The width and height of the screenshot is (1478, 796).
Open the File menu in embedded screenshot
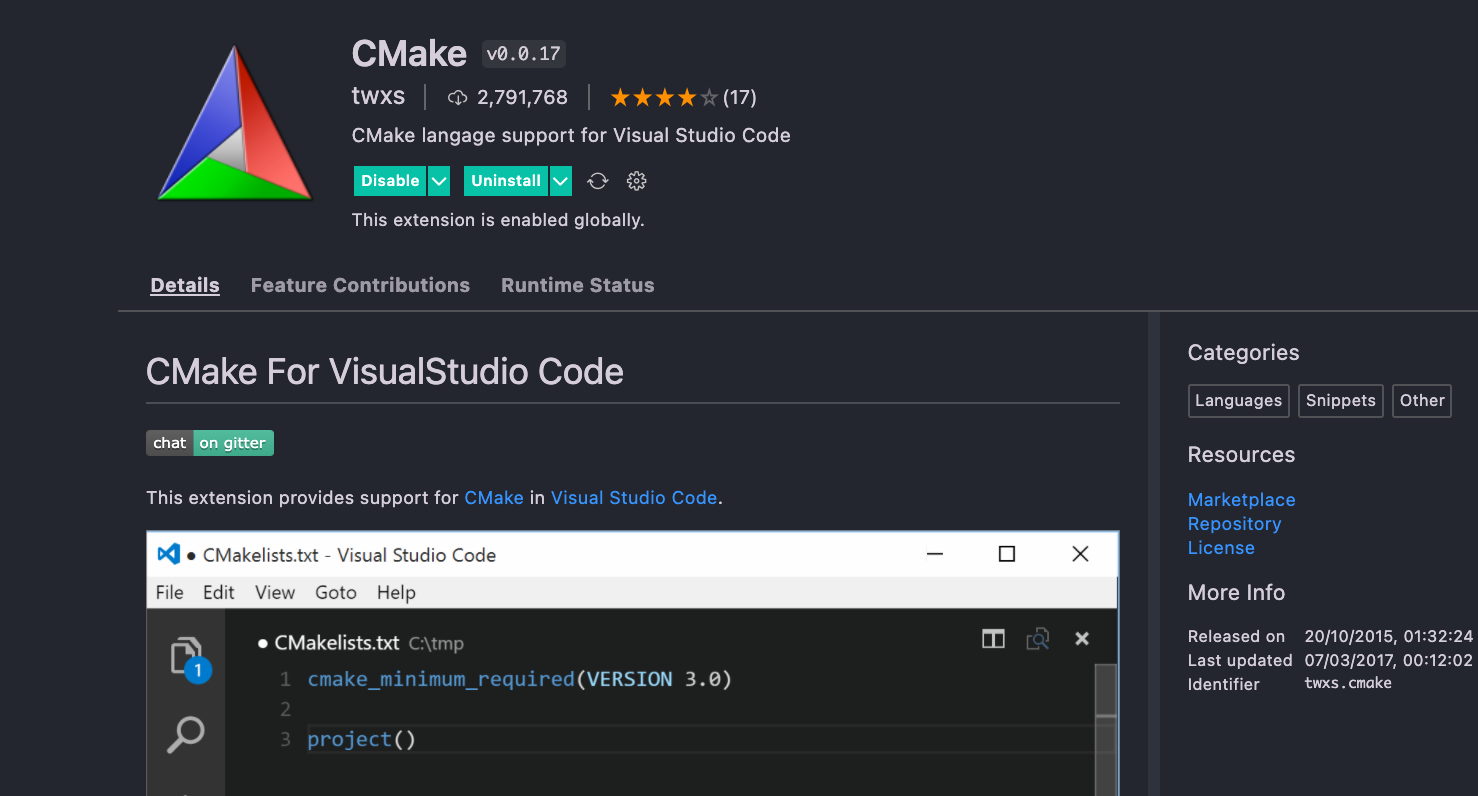click(170, 592)
